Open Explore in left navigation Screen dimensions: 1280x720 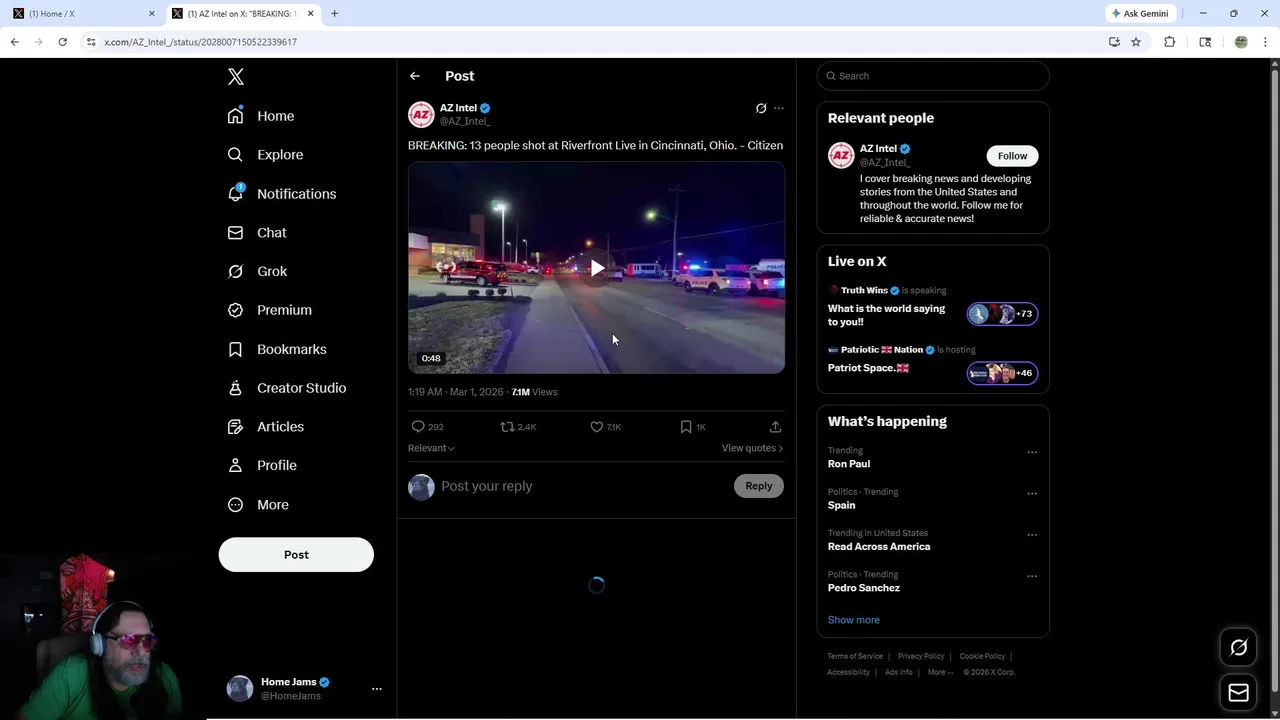pos(265,155)
